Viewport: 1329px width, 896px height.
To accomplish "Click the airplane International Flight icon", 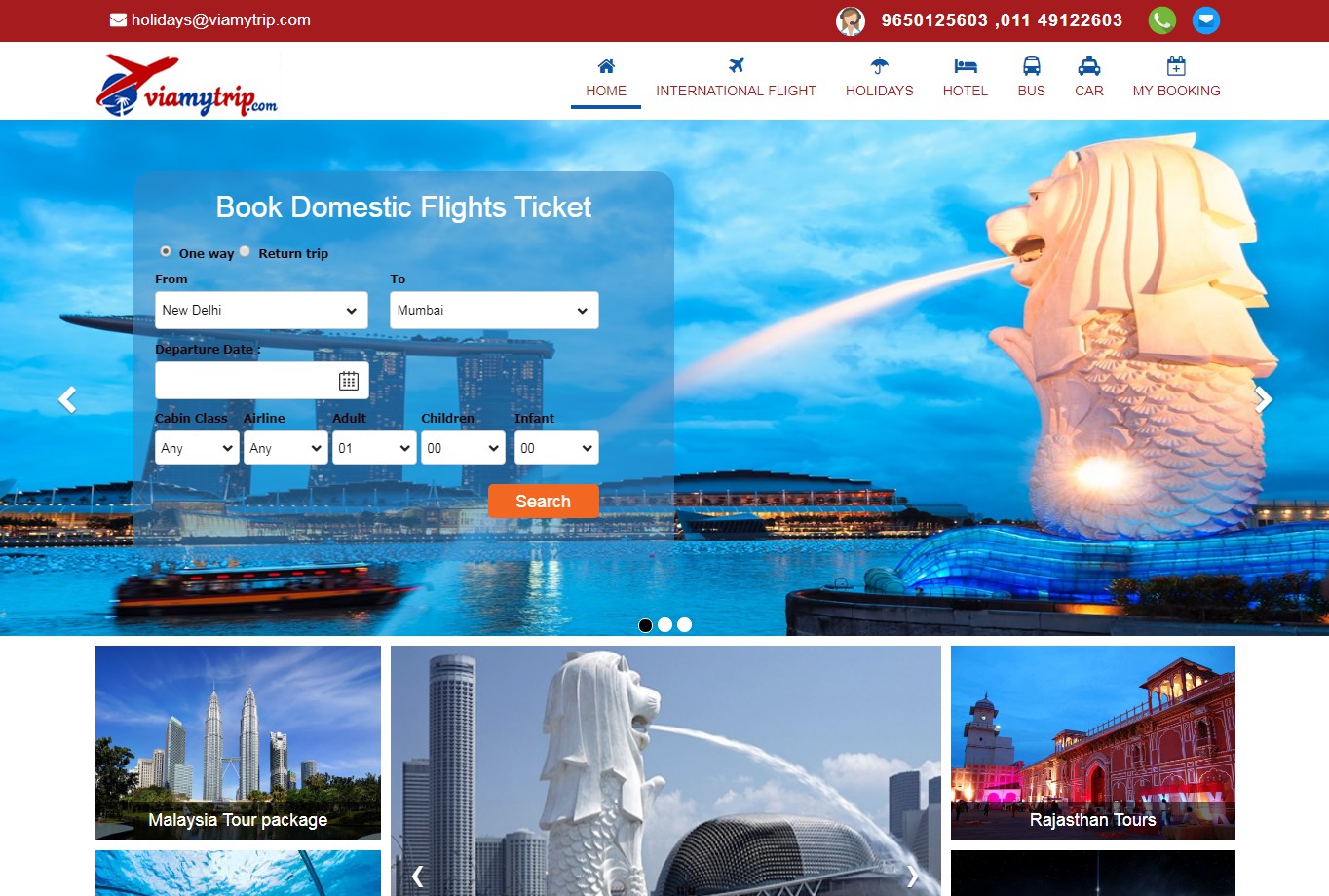I will pyautogui.click(x=736, y=66).
